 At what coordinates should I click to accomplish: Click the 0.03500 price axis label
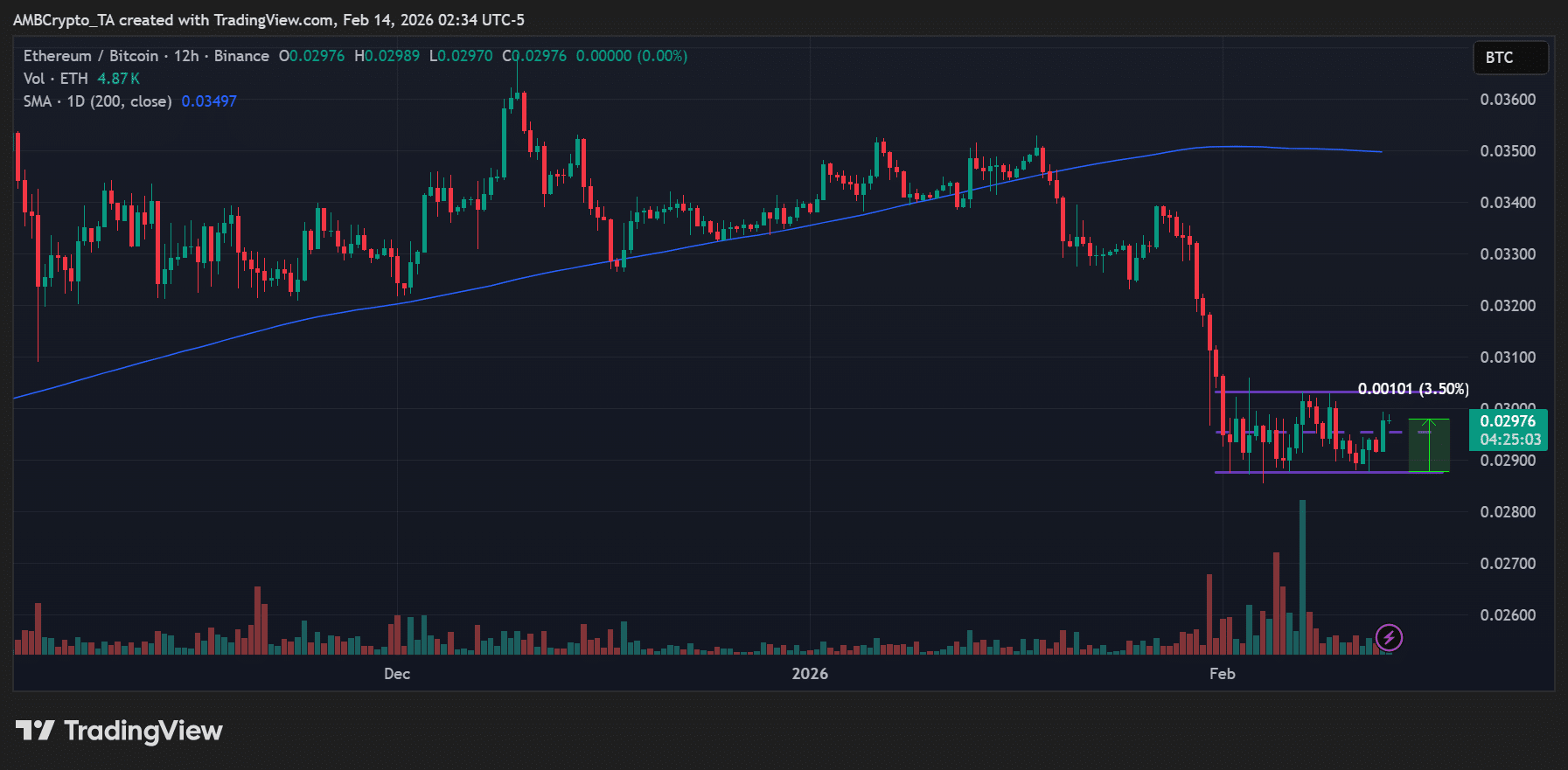1508,151
